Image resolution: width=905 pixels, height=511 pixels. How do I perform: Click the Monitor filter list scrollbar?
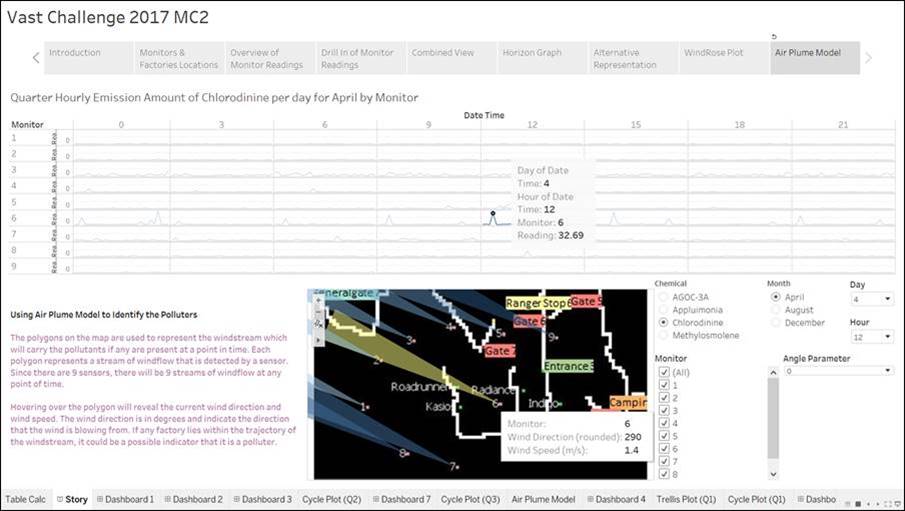click(x=771, y=420)
